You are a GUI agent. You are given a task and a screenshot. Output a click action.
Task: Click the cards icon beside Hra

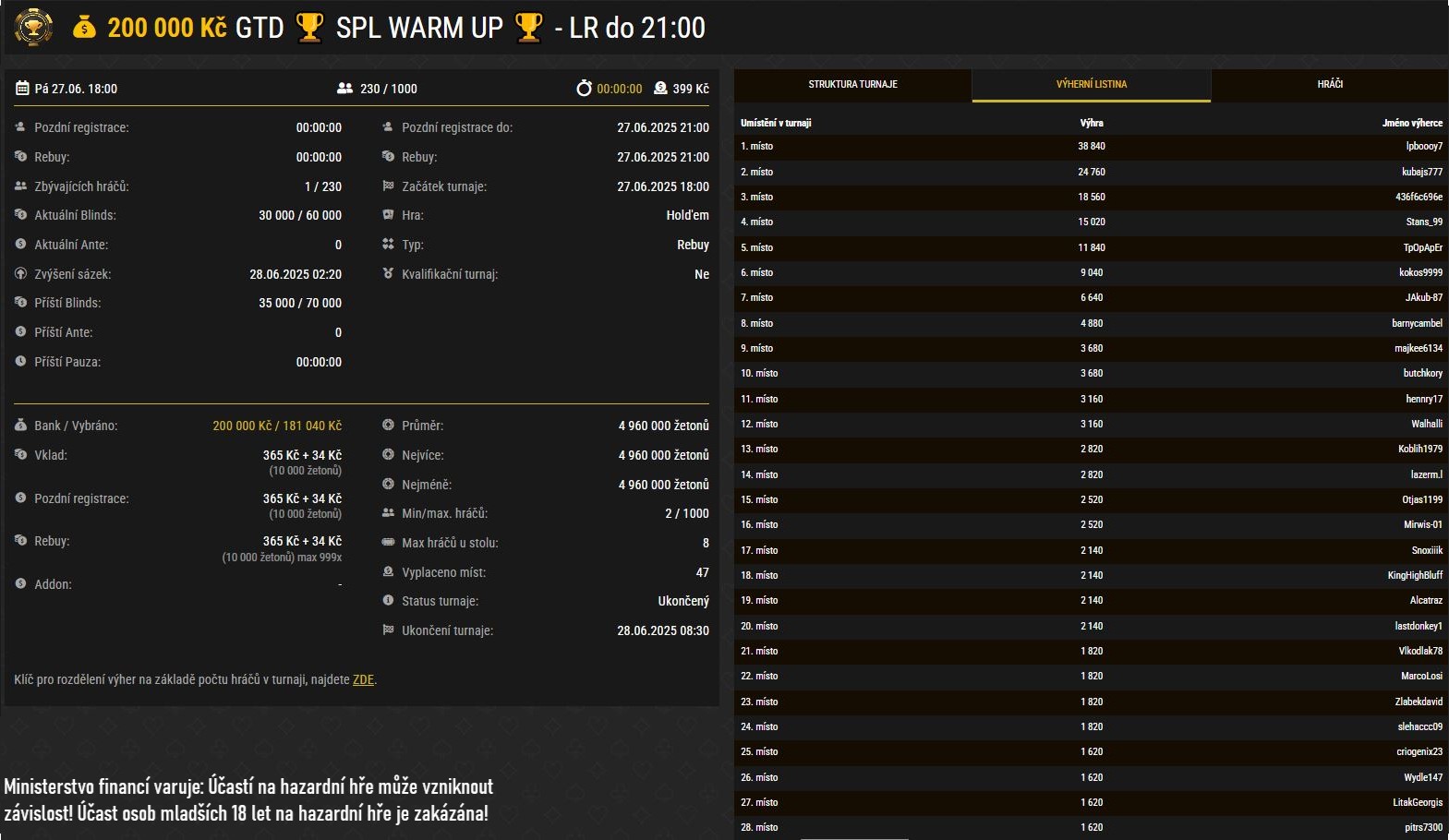pos(388,215)
